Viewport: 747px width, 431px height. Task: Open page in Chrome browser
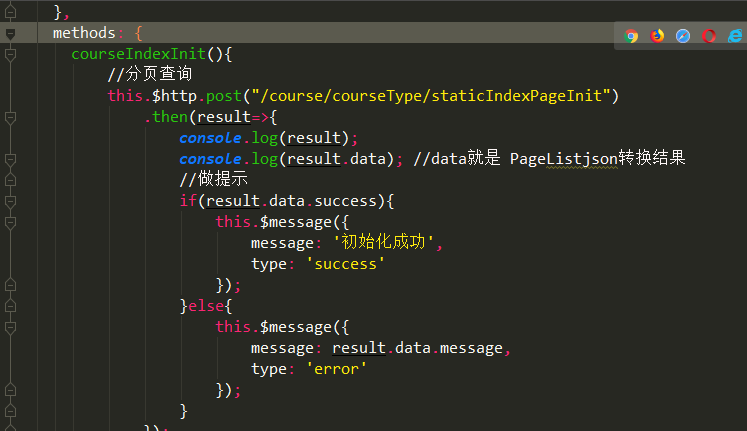(631, 35)
